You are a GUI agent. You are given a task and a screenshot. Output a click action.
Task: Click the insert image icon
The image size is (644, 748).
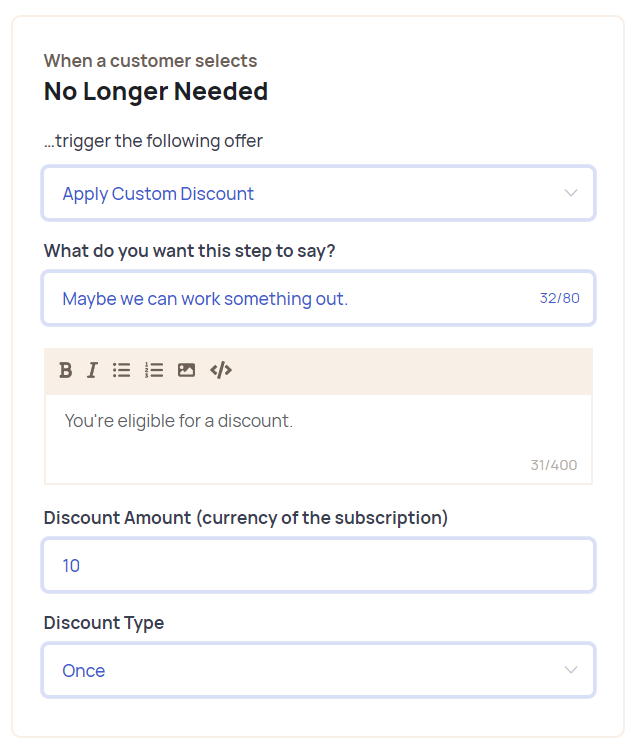(x=186, y=370)
